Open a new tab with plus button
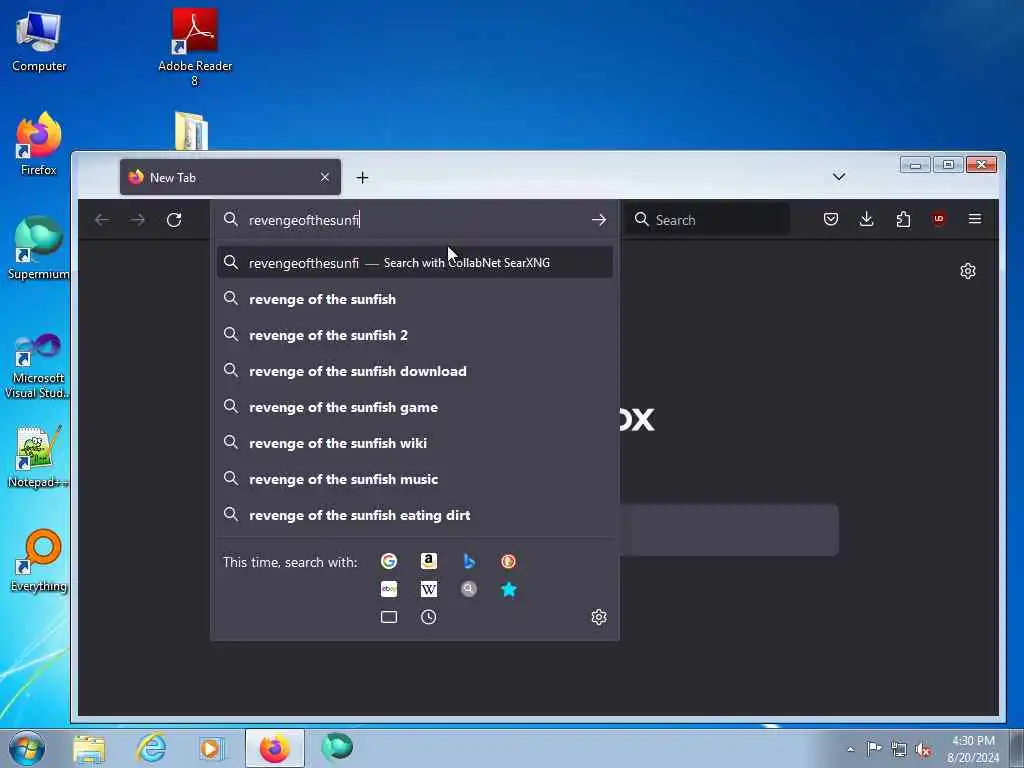Viewport: 1024px width, 768px height. (x=362, y=178)
